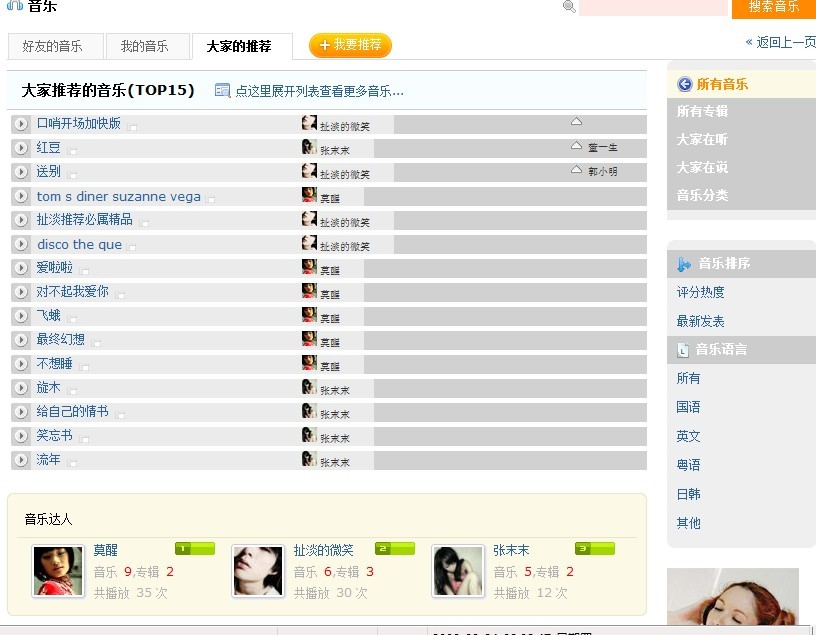Image resolution: width=816 pixels, height=635 pixels.
Task: Expand list via 点这里展开列表查看更多音乐
Action: (320, 91)
